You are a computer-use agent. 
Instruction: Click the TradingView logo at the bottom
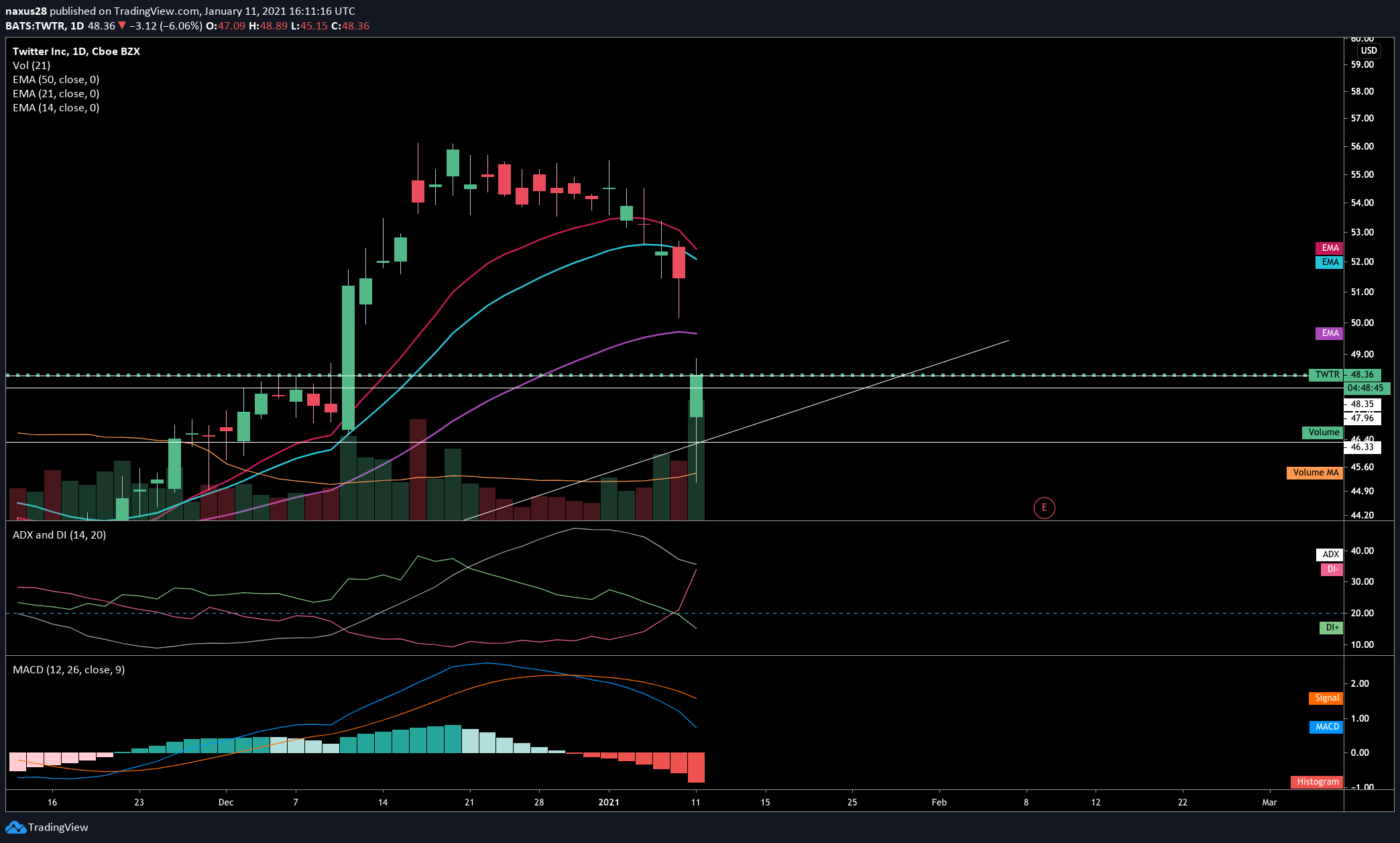pyautogui.click(x=47, y=827)
